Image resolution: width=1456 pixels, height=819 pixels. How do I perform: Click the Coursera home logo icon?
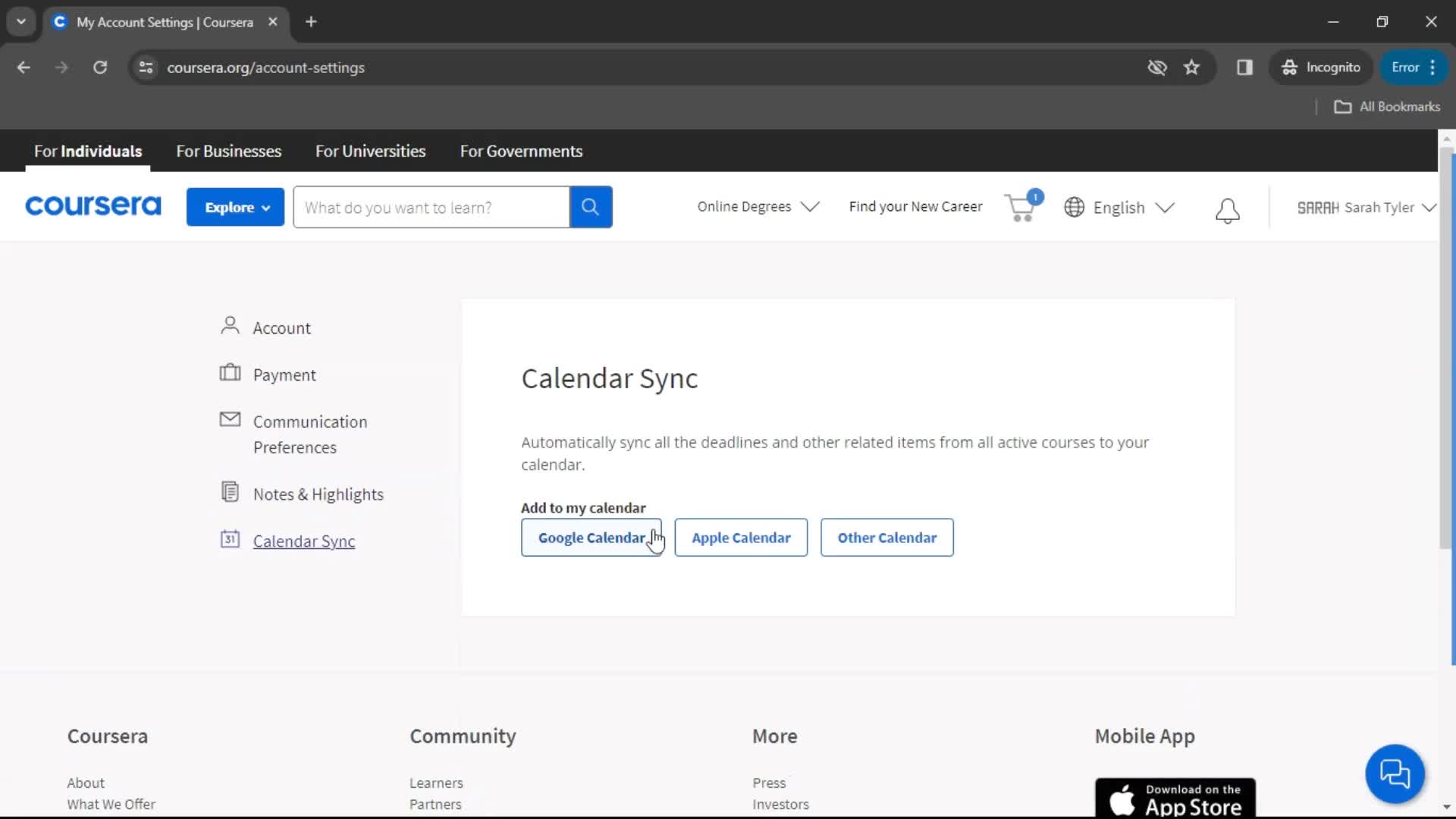point(92,207)
